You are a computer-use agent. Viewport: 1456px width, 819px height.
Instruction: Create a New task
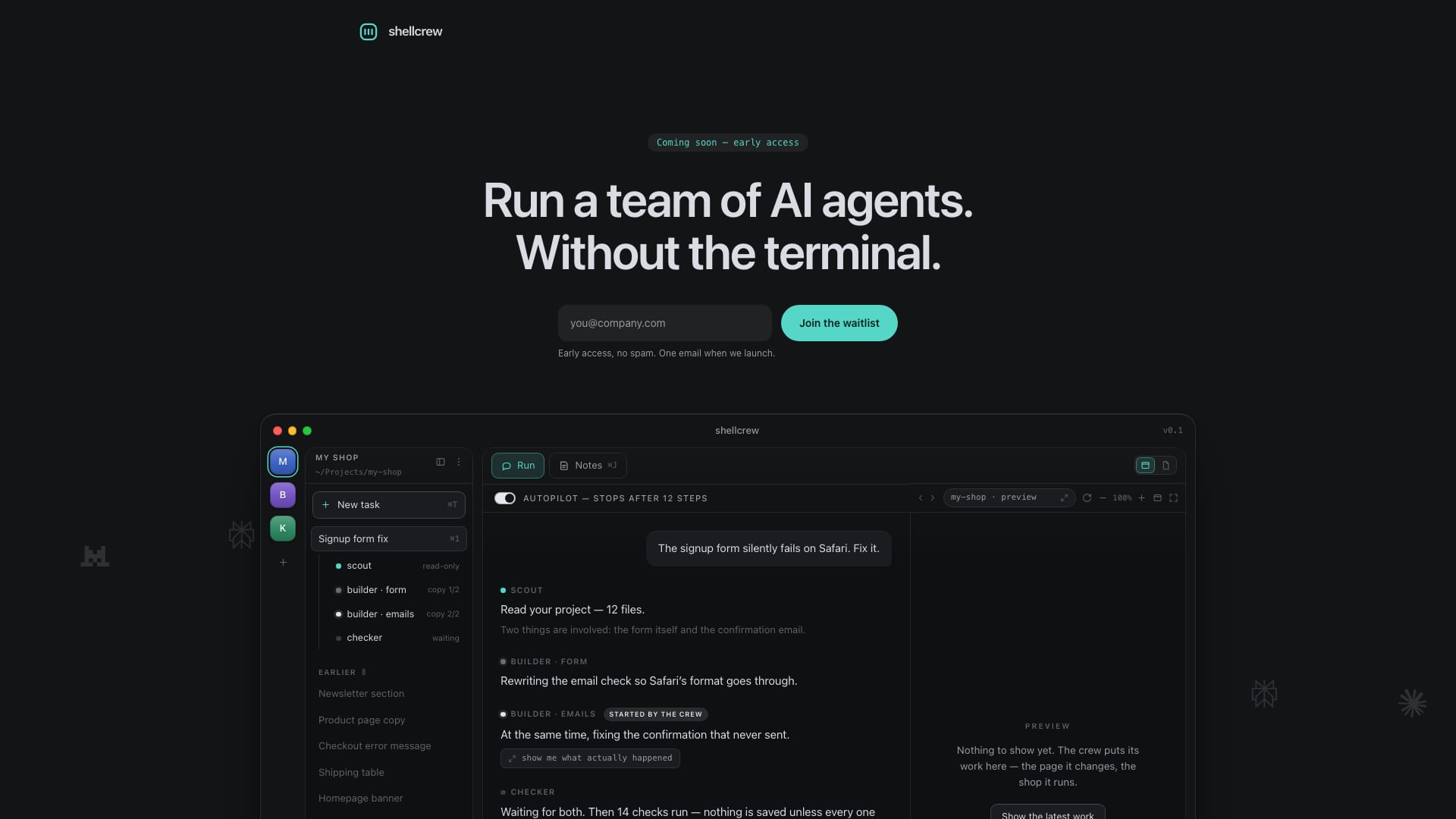tap(389, 505)
